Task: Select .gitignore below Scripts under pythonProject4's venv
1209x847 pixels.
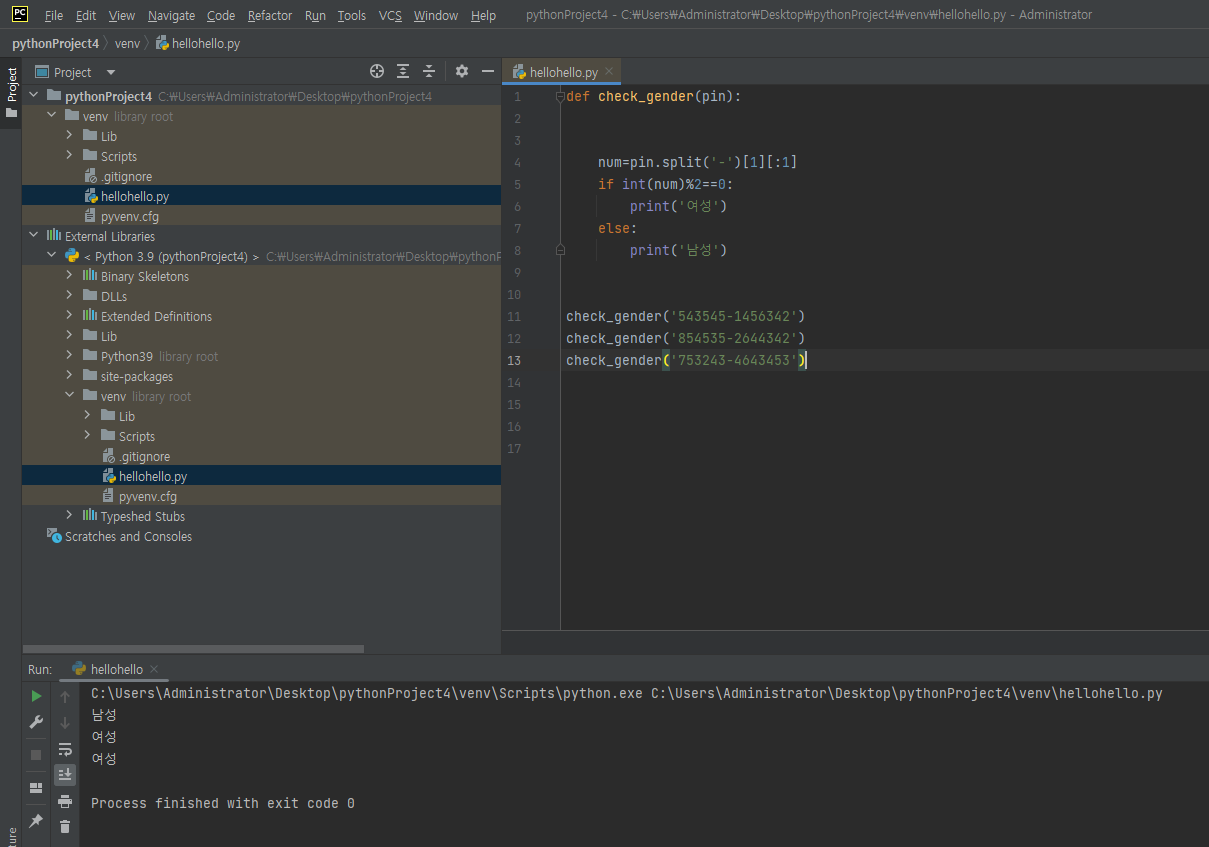Action: (x=126, y=176)
